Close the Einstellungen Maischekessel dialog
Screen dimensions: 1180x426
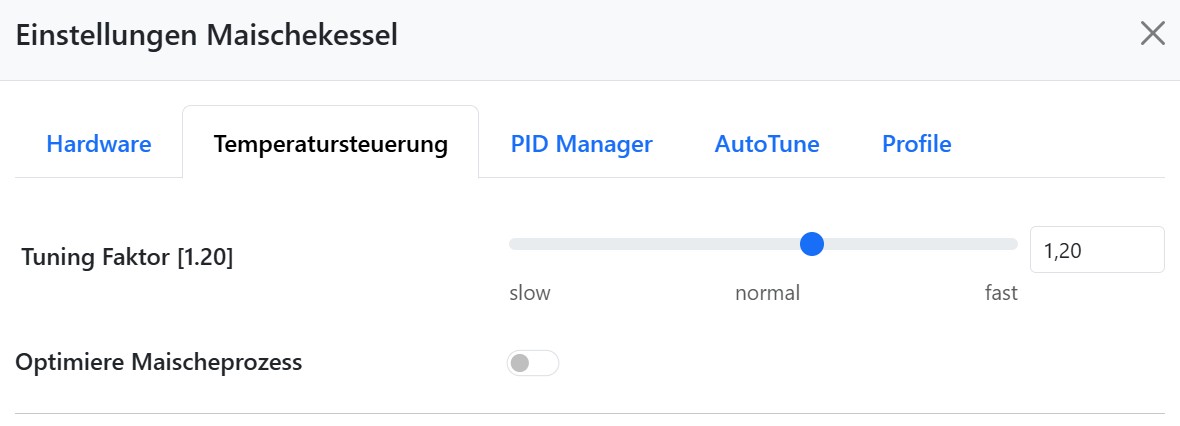(x=1152, y=34)
